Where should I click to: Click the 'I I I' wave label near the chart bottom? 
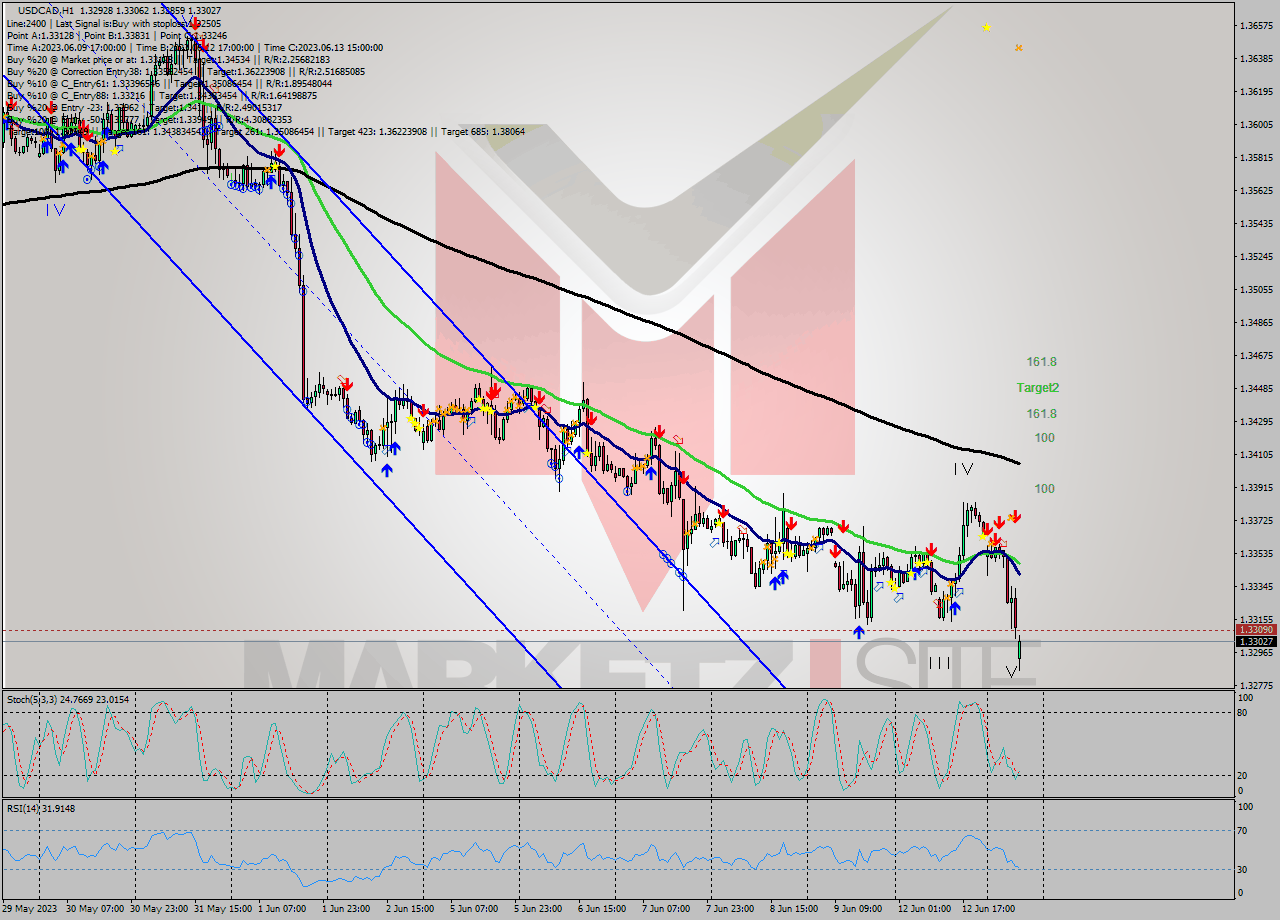point(939,663)
